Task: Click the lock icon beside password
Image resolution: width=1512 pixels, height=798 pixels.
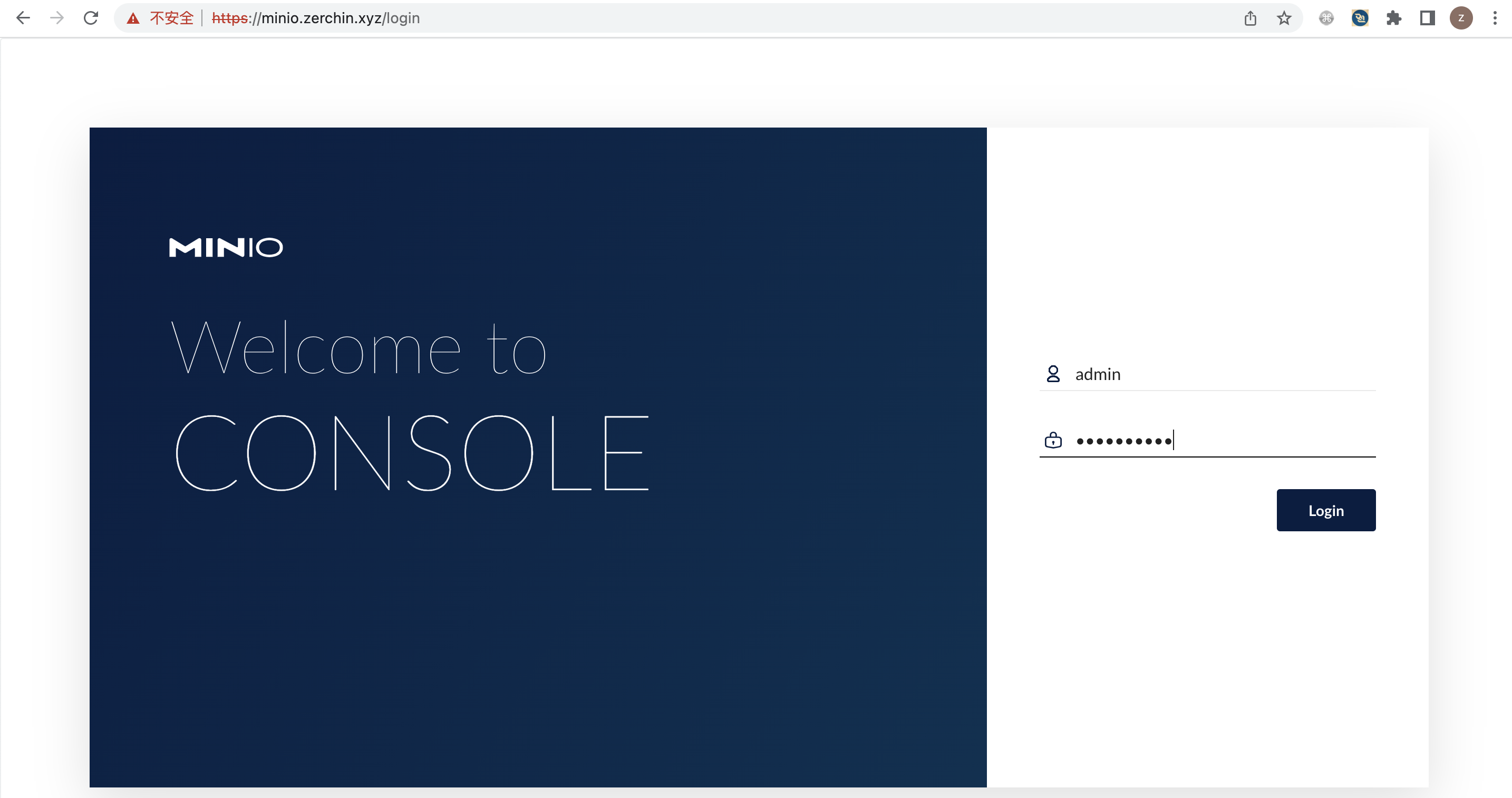Action: tap(1053, 440)
